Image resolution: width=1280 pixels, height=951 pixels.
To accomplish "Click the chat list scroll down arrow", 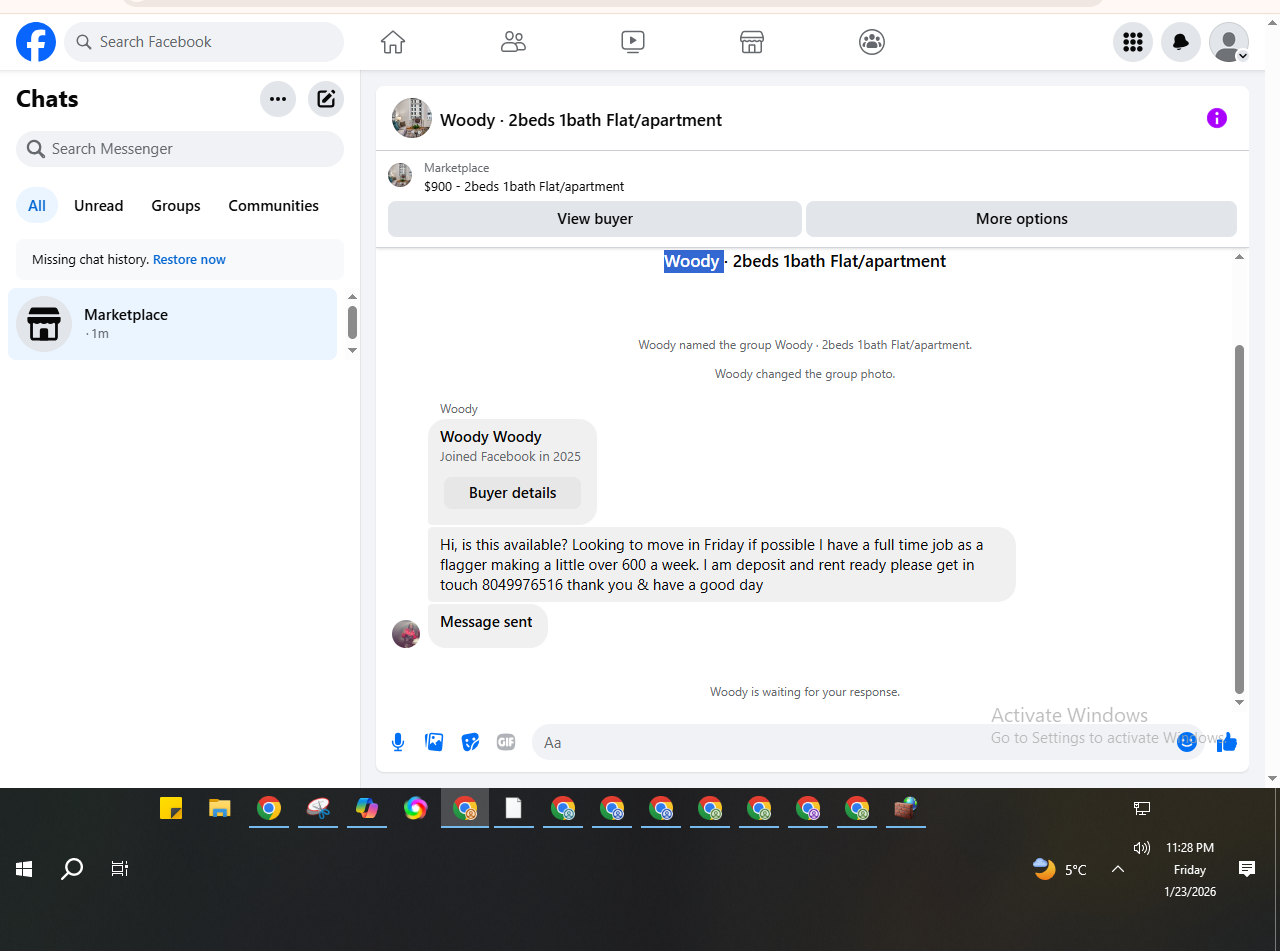I will pyautogui.click(x=352, y=350).
